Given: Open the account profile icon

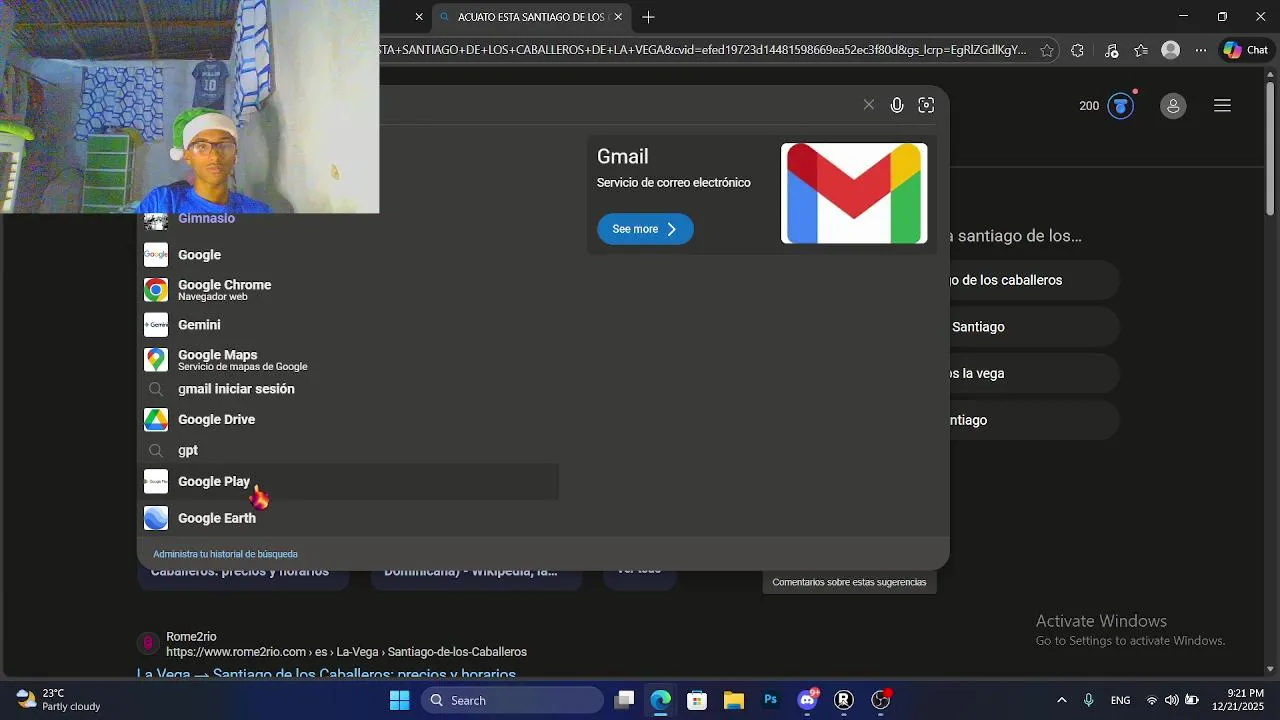Looking at the screenshot, I should 1173,105.
